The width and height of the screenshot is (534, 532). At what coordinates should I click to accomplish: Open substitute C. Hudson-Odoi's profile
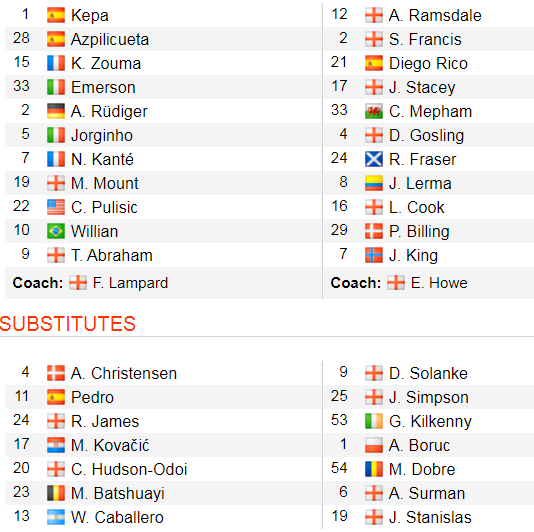tap(129, 469)
